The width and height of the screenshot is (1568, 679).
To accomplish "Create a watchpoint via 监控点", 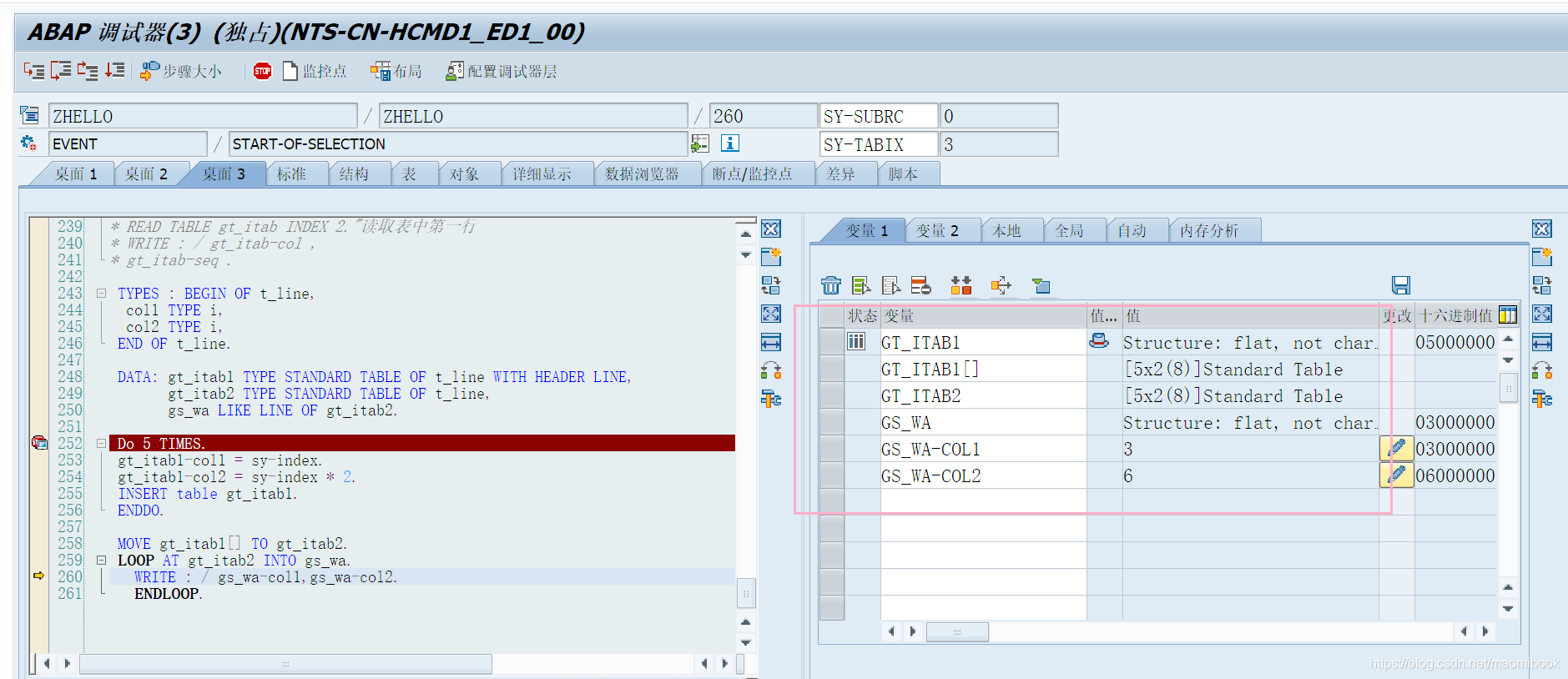I will [315, 72].
